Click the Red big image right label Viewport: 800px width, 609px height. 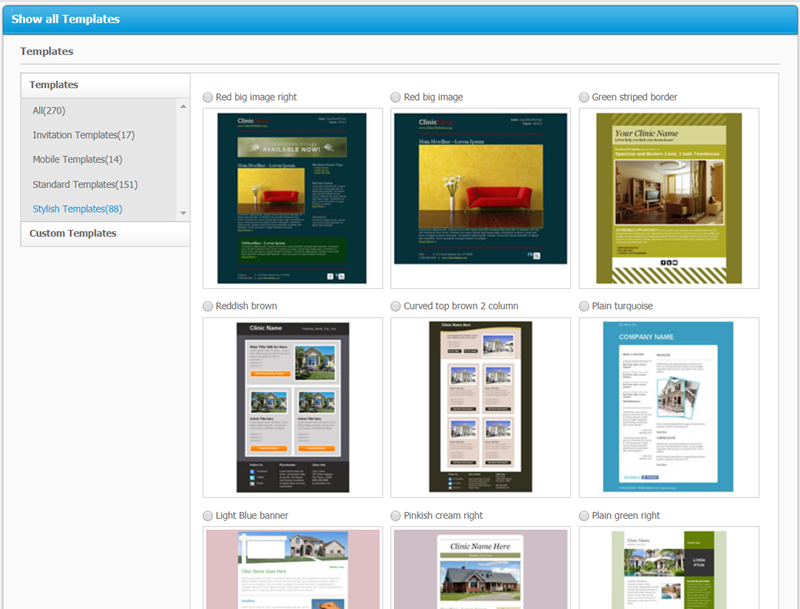point(256,97)
